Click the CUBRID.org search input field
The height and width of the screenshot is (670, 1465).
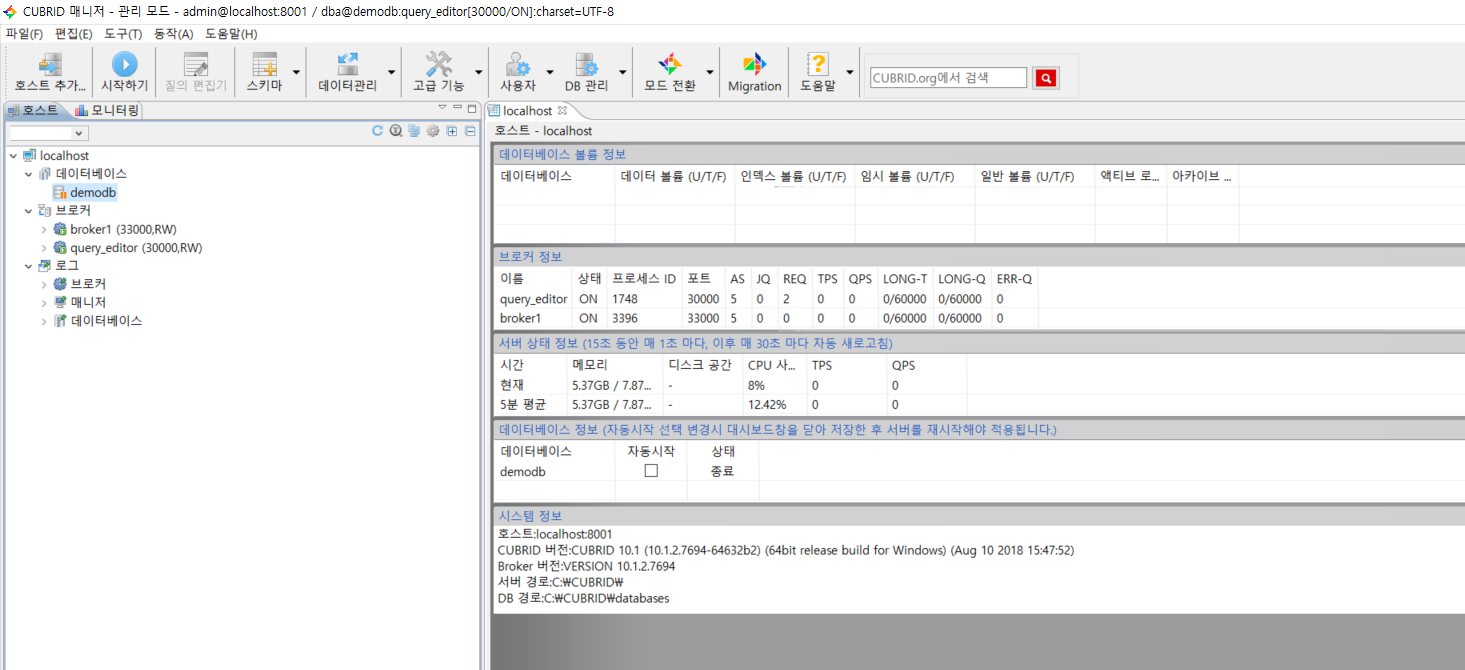pyautogui.click(x=948, y=78)
